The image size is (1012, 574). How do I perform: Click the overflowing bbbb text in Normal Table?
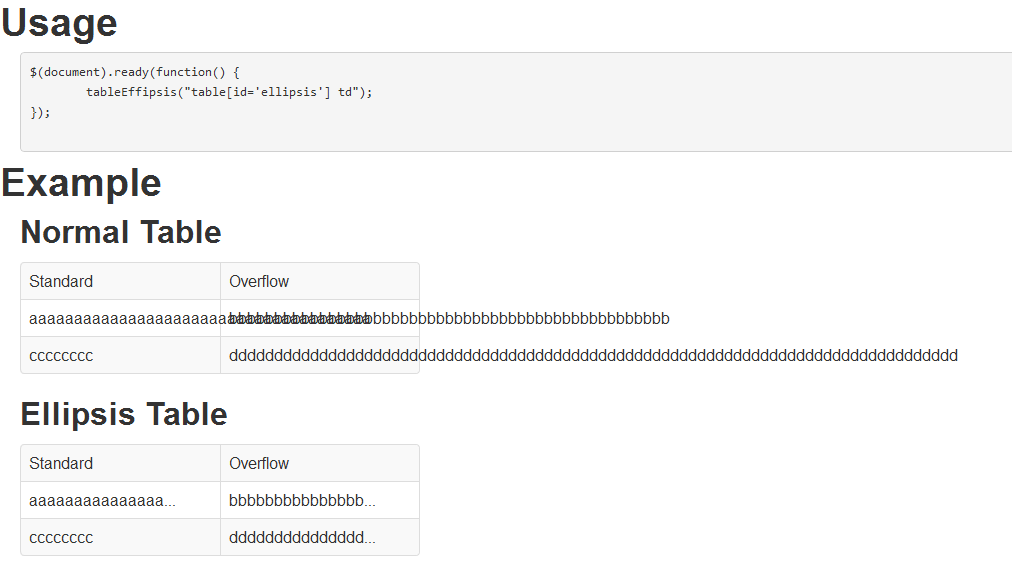coord(520,319)
